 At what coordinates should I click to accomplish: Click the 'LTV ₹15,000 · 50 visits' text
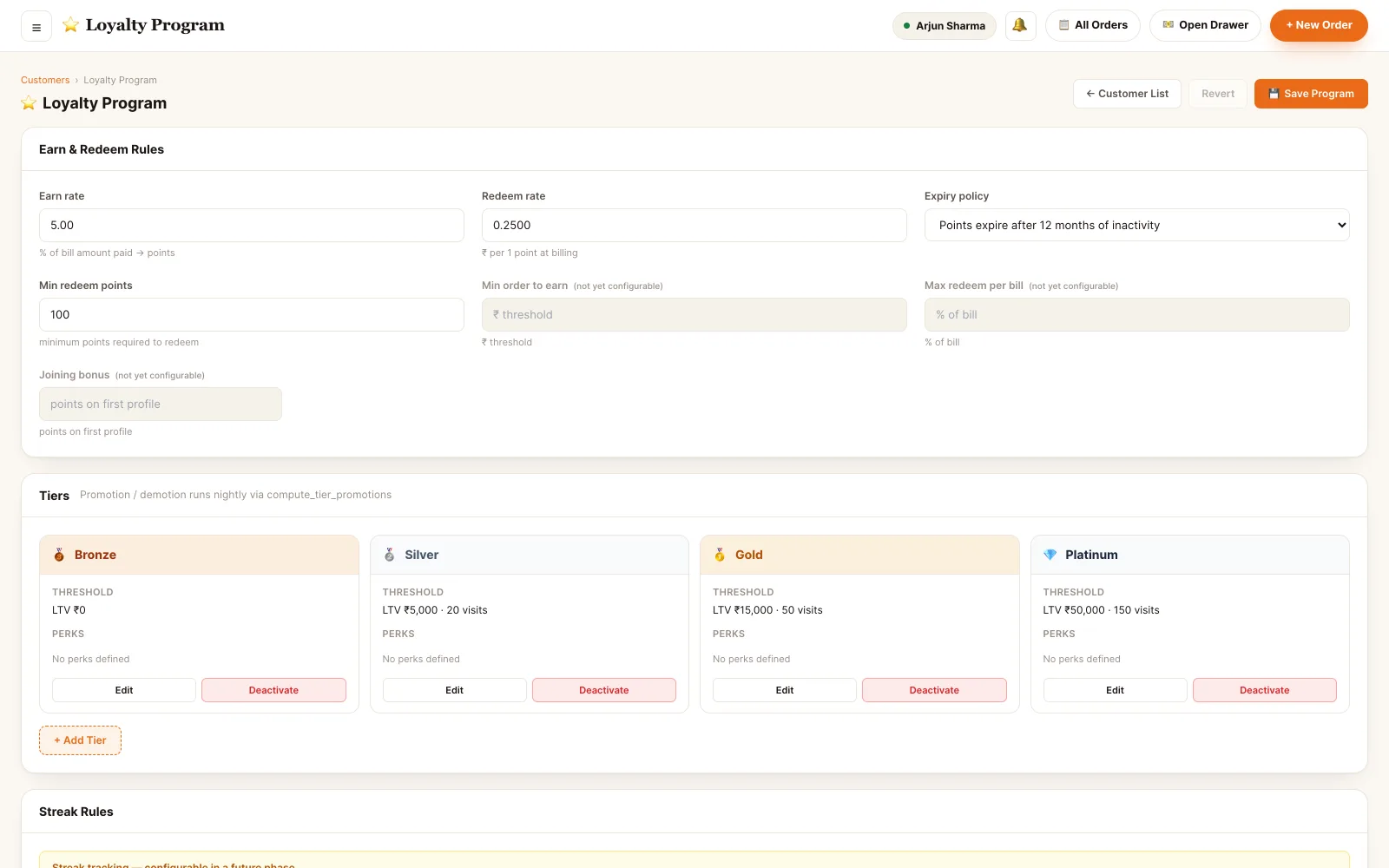coord(767,610)
